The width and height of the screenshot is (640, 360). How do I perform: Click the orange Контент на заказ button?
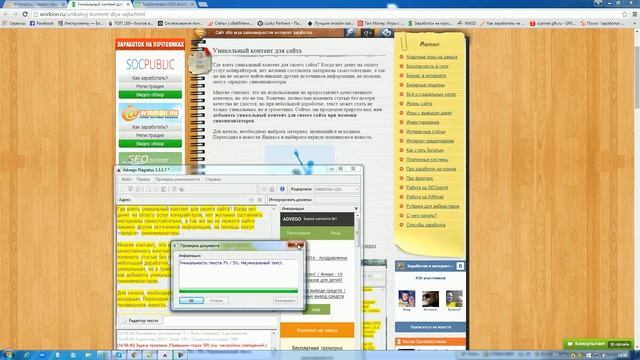(317, 330)
